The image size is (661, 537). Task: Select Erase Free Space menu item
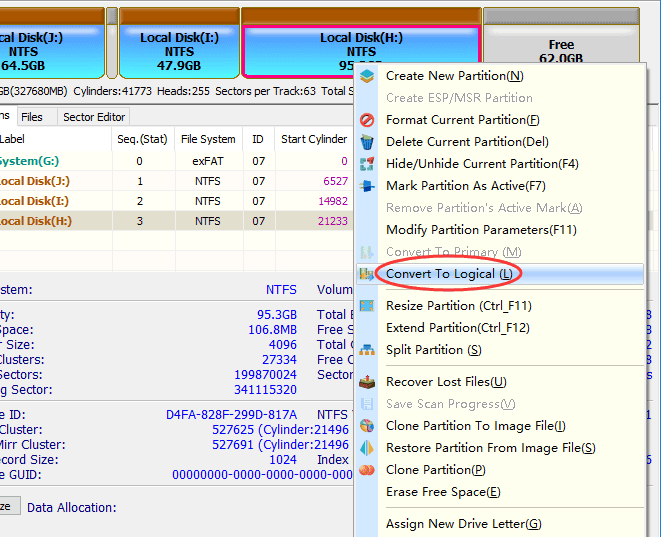point(443,492)
